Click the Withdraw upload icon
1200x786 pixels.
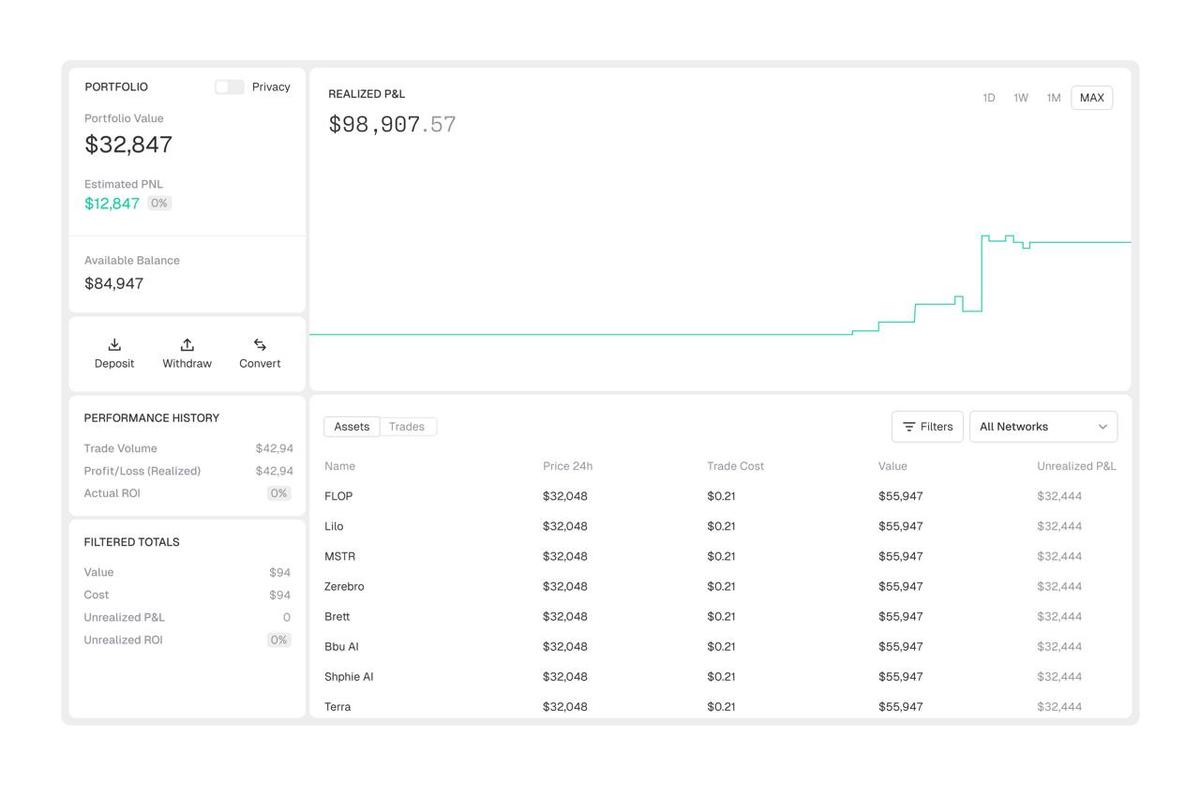pos(187,345)
